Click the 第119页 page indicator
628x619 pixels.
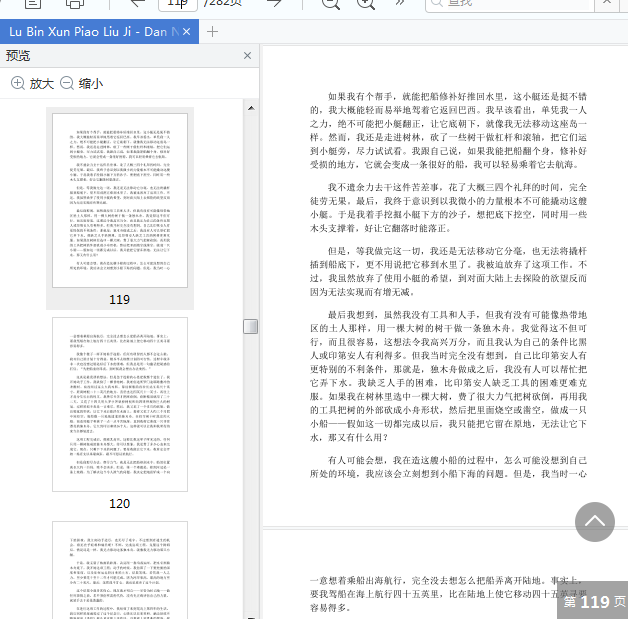(x=593, y=601)
